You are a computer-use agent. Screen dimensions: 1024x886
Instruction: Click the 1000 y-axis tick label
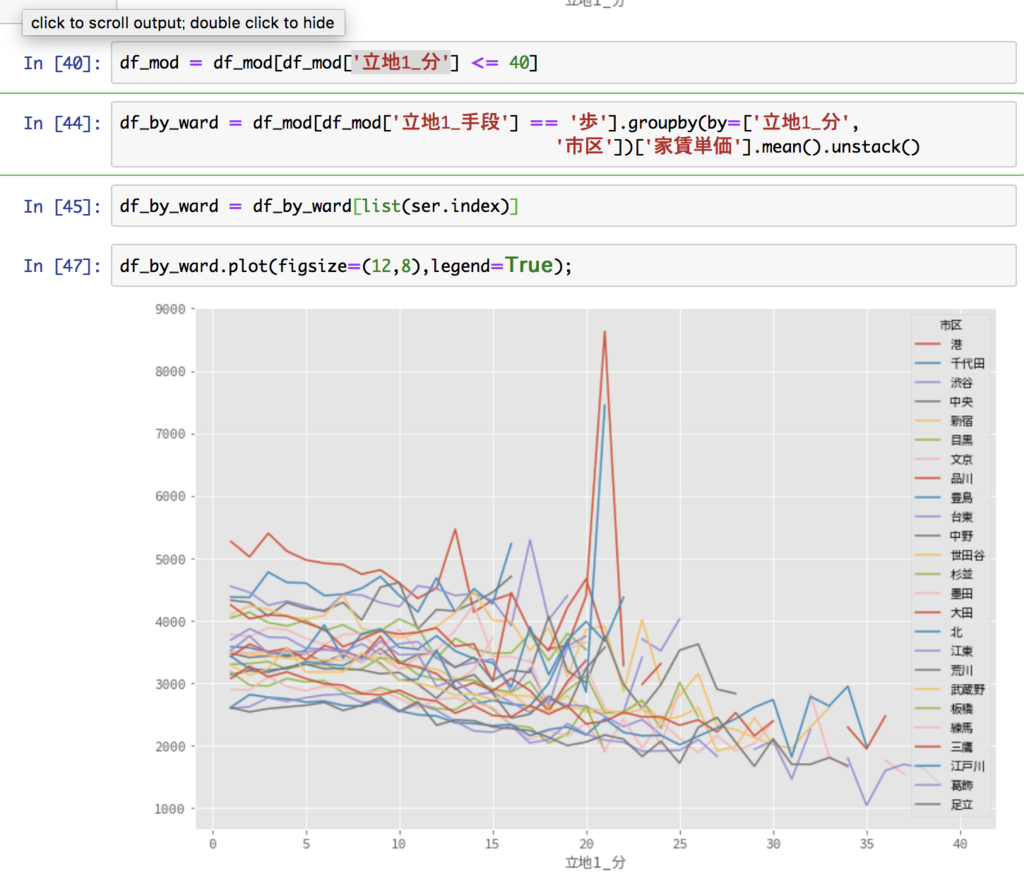pos(170,809)
